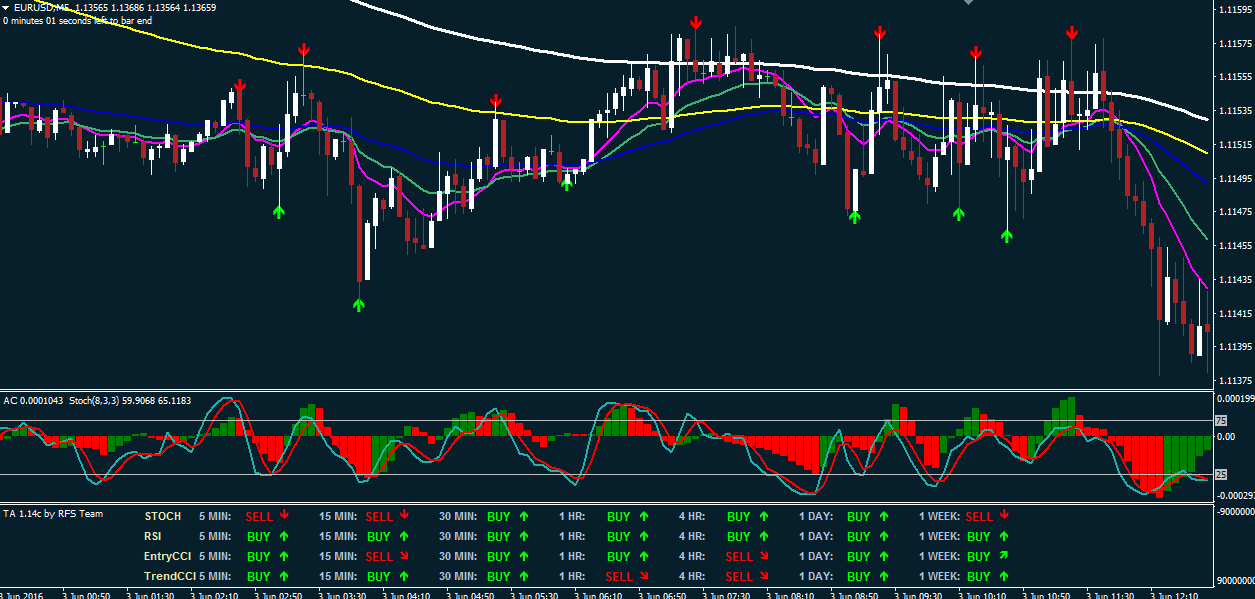
Task: Click red arrow beside STOCH 5 MIN SELL
Action: tap(284, 515)
